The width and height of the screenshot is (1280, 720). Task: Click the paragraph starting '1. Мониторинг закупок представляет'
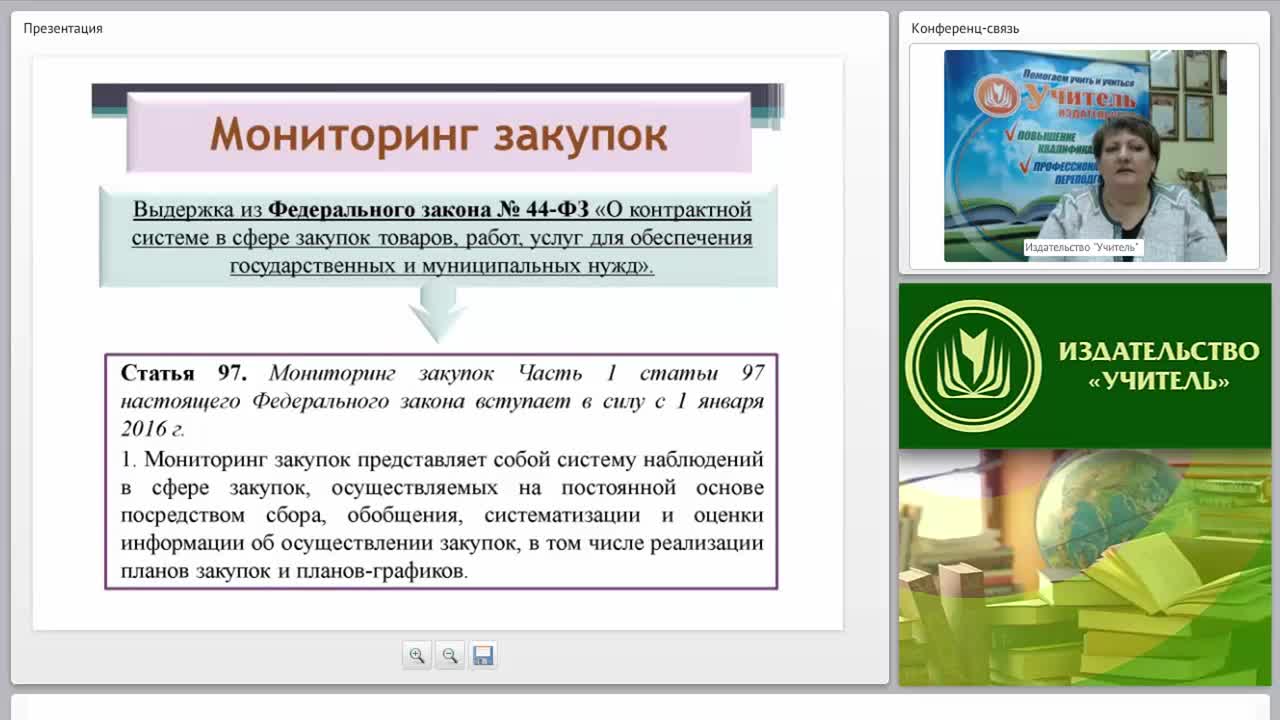click(442, 515)
